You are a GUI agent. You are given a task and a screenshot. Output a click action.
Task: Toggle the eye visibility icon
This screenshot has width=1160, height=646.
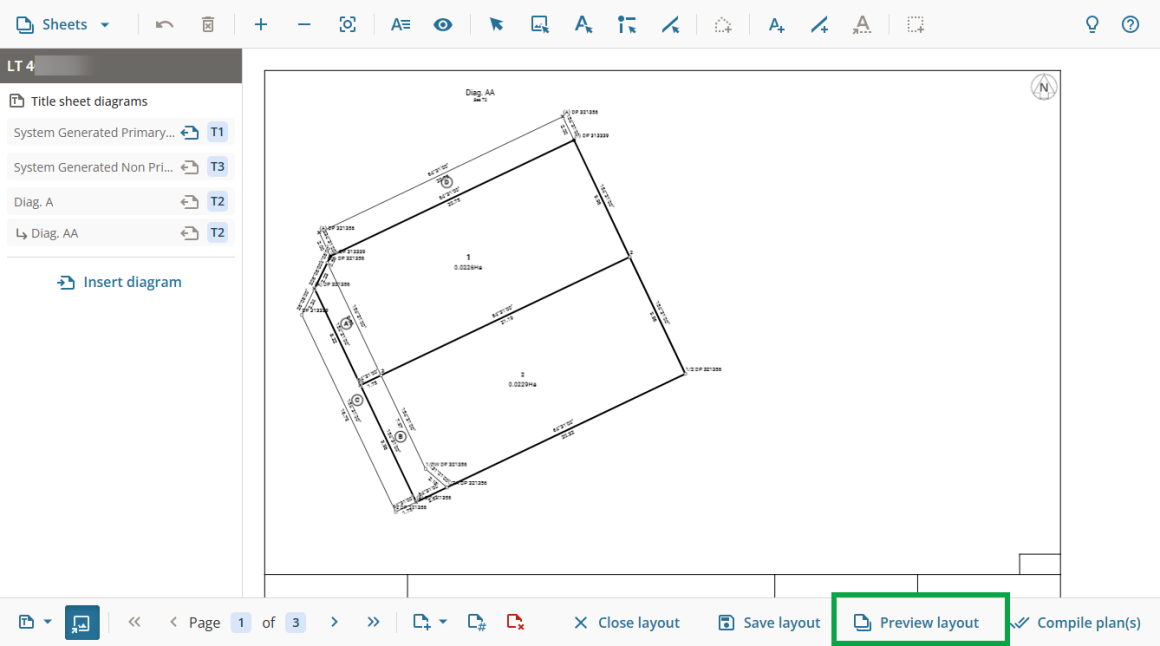[x=443, y=24]
